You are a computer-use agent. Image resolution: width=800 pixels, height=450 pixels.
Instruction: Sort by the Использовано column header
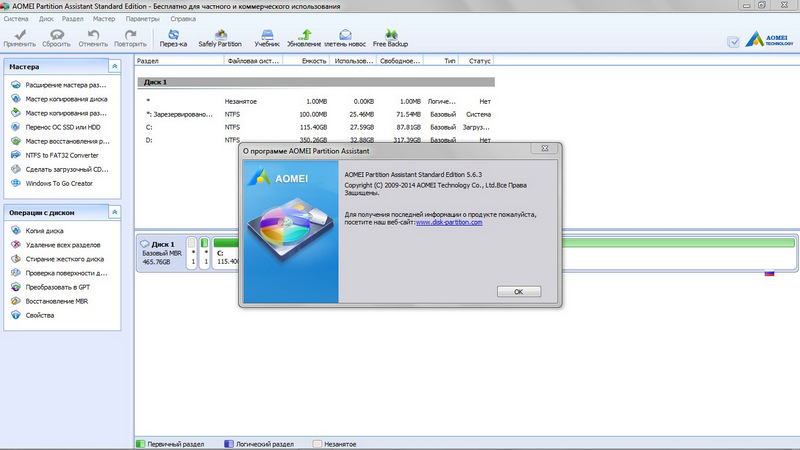[x=354, y=61]
